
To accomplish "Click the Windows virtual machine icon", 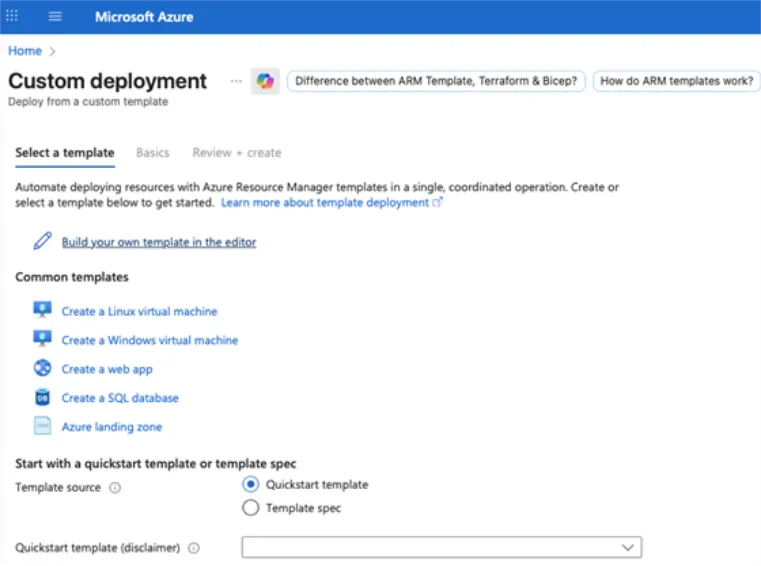I will 42,339.
